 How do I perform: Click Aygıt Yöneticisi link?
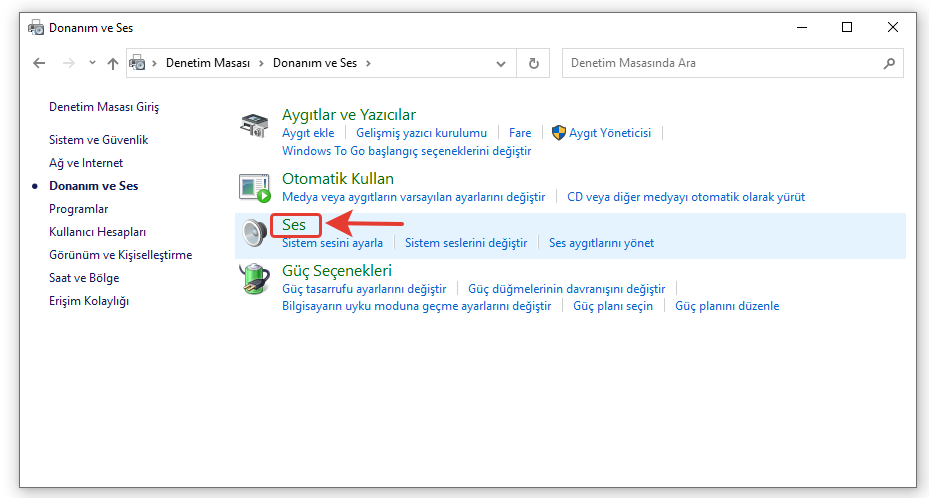[x=609, y=132]
